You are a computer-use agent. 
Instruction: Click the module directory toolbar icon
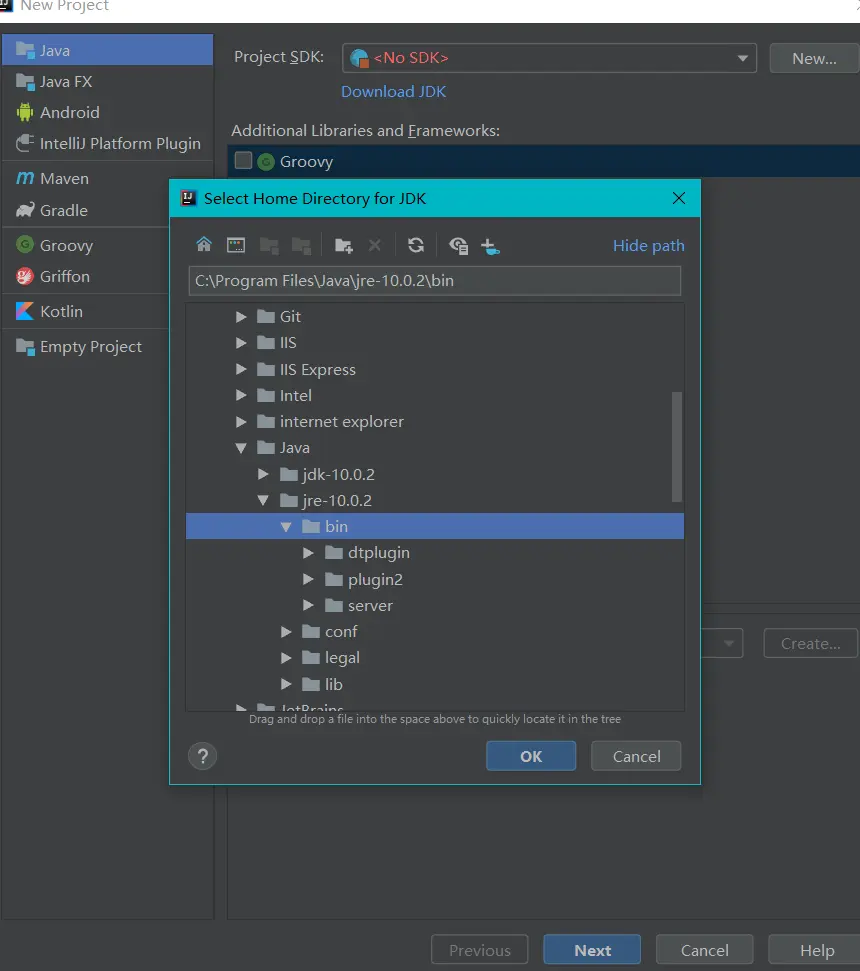tap(302, 246)
